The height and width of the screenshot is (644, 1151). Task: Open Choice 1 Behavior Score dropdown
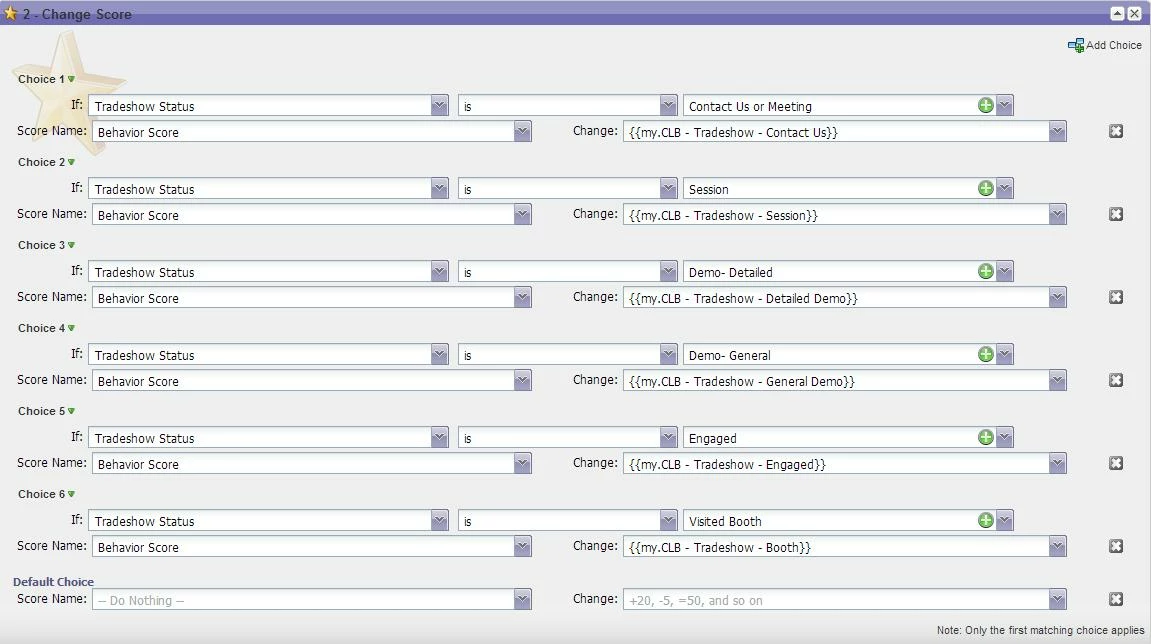522,132
